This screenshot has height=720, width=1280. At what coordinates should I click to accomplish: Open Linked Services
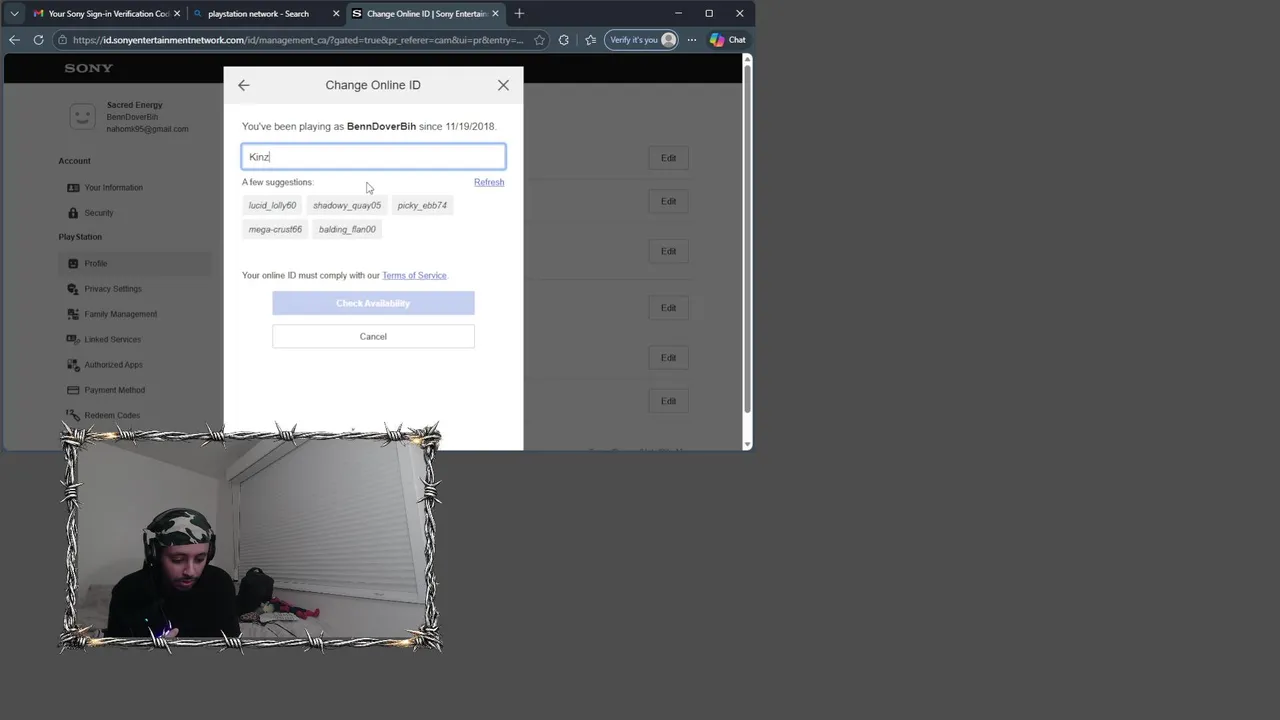[x=112, y=339]
